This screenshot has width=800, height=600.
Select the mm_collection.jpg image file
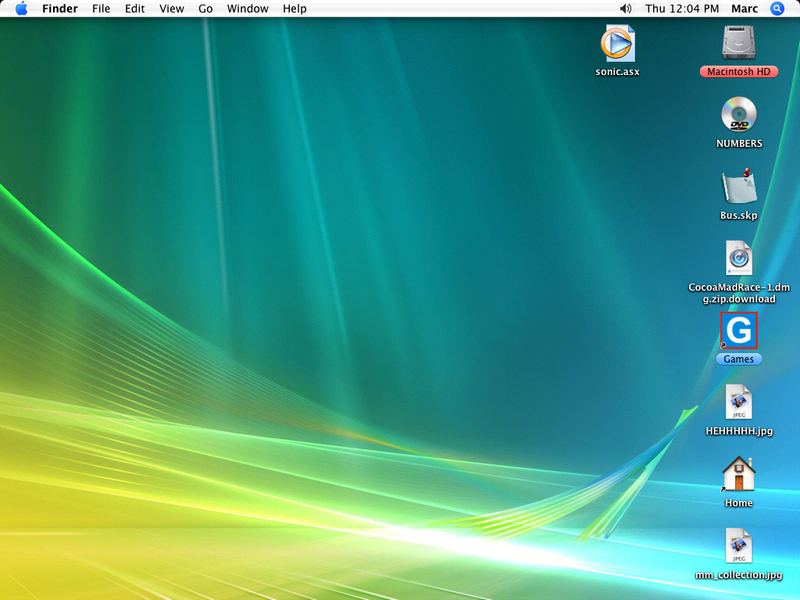coord(739,546)
